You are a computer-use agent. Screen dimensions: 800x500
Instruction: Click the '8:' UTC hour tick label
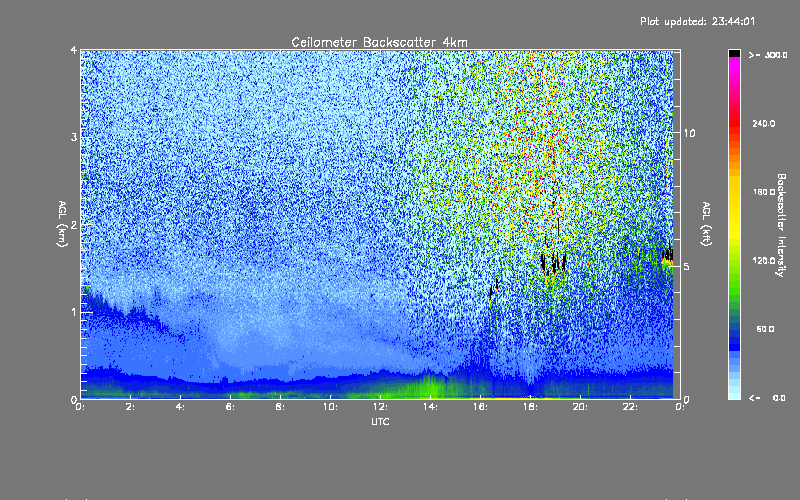pyautogui.click(x=280, y=407)
